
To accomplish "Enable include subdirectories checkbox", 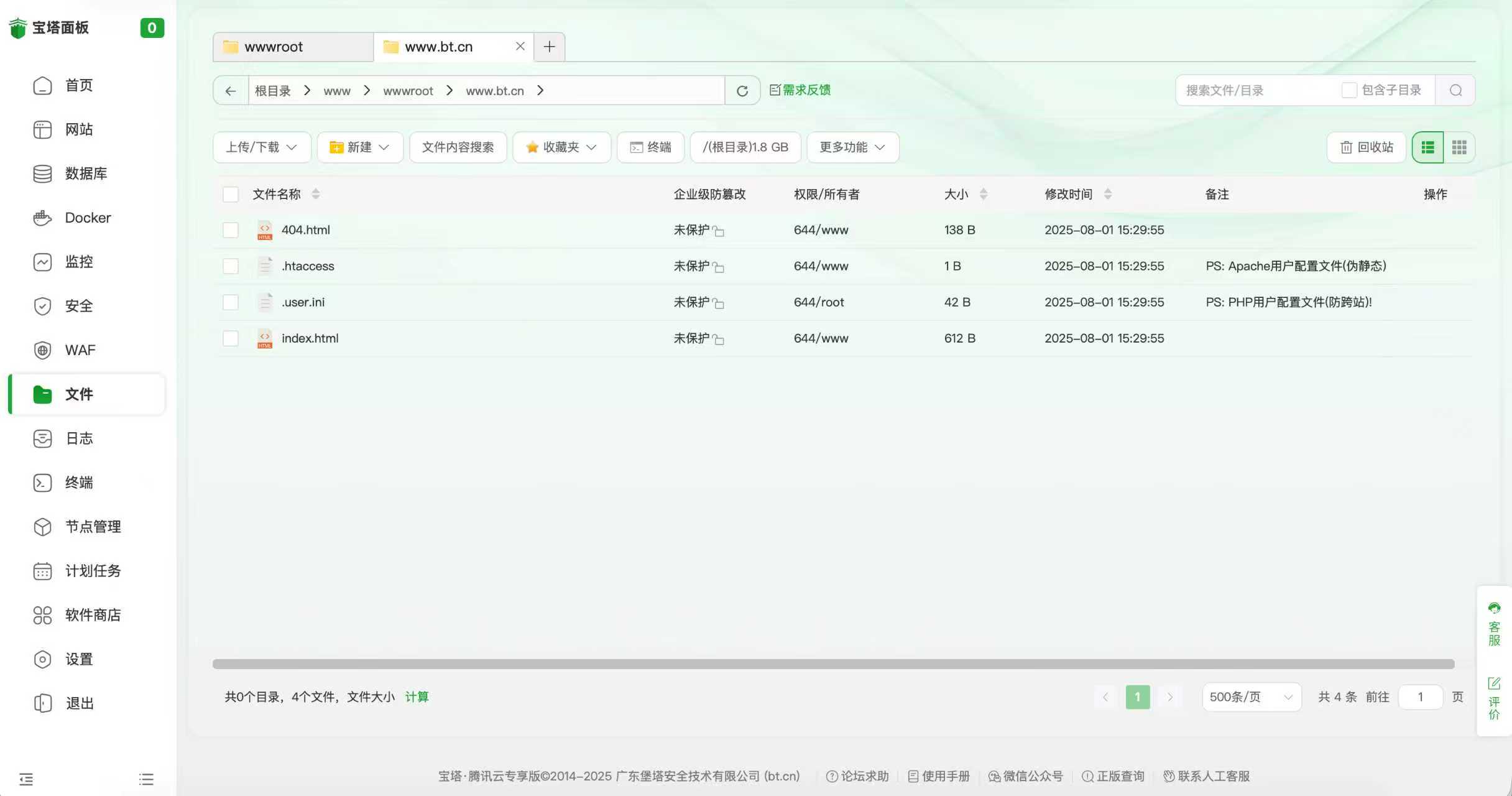I will (1348, 90).
